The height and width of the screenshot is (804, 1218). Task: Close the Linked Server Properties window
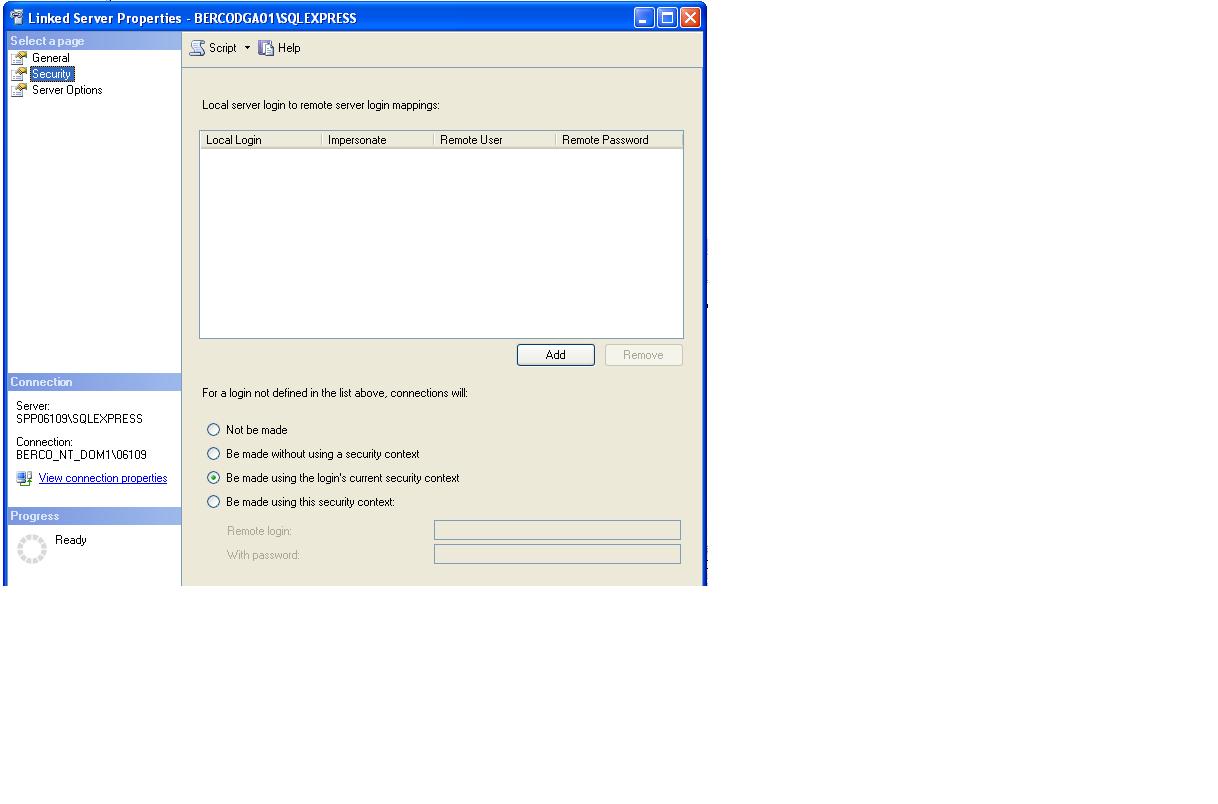click(690, 17)
